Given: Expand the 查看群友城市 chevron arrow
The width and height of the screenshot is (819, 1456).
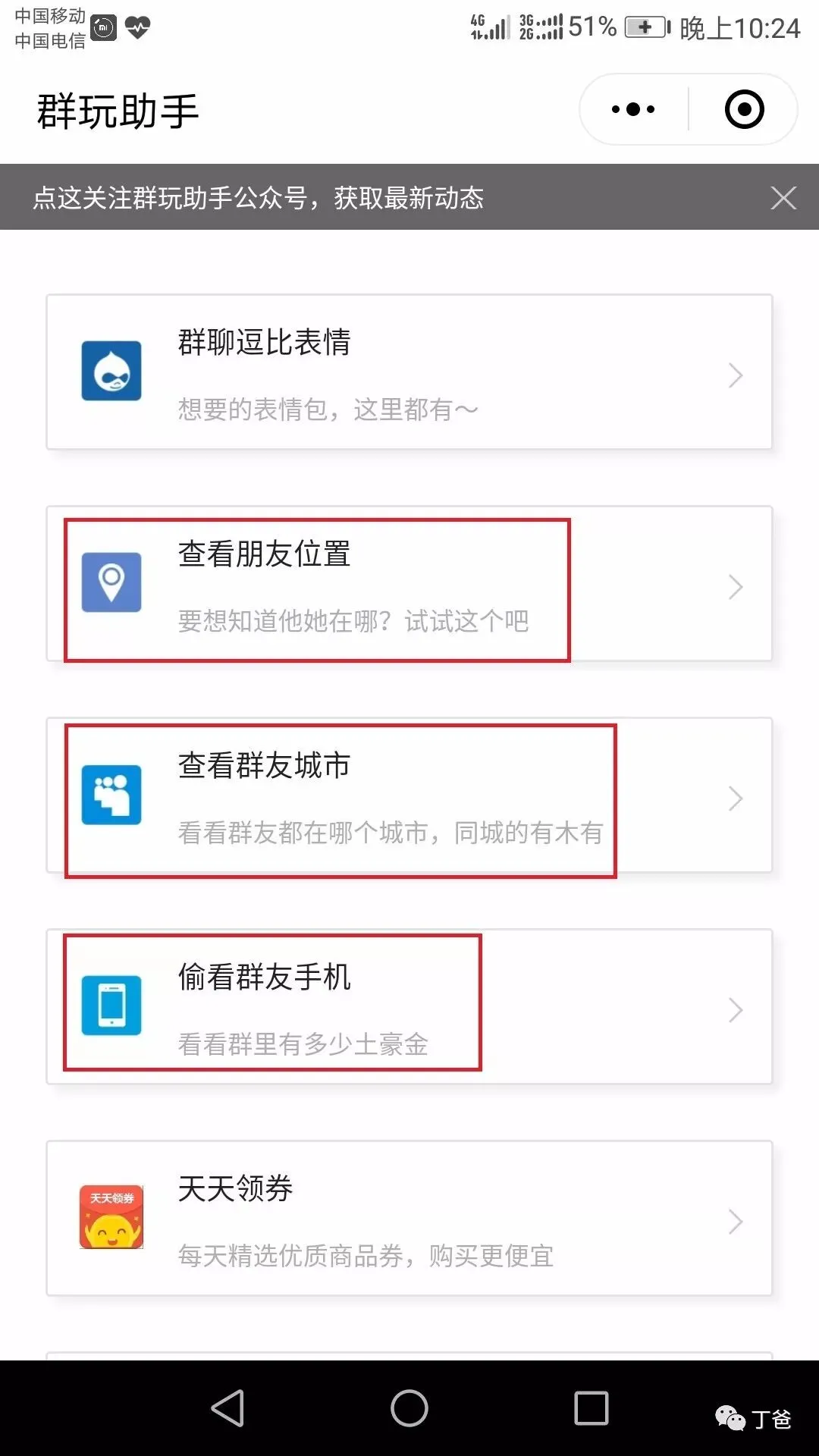Looking at the screenshot, I should coord(735,799).
